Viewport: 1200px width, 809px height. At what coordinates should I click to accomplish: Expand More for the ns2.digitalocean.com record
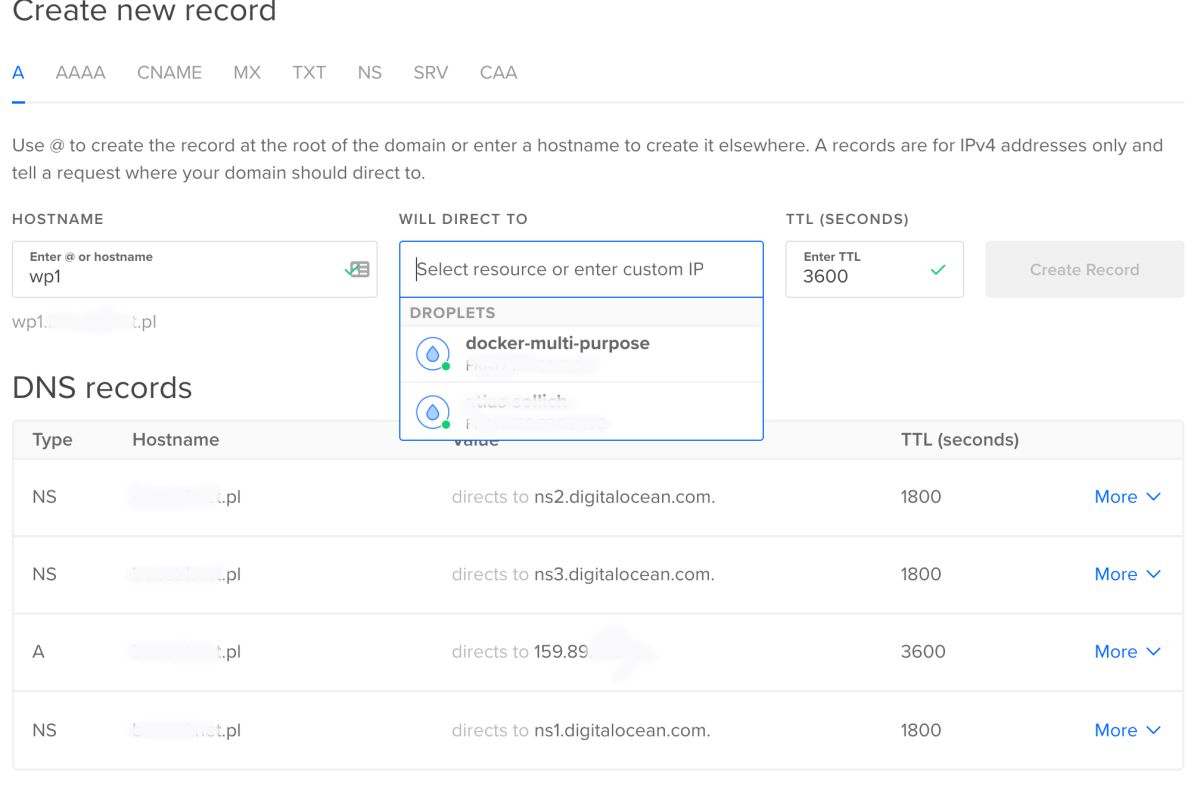pyautogui.click(x=1127, y=497)
